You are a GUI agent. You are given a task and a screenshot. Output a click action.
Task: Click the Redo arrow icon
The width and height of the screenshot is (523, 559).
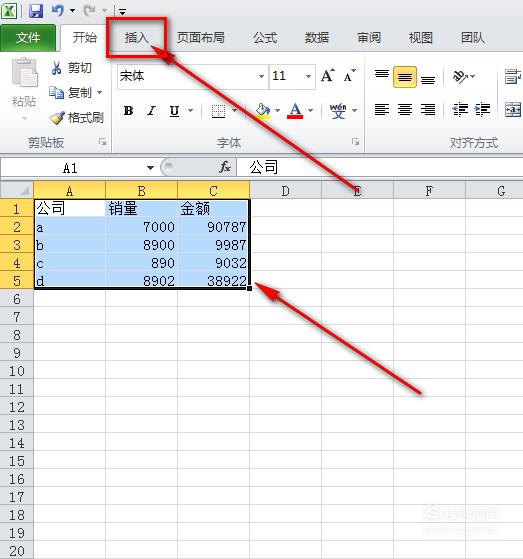(x=88, y=10)
